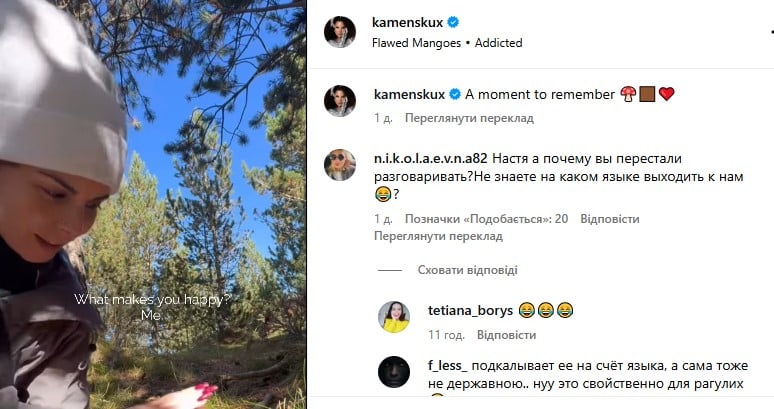
Task: Open the more options dots in post header
Action: click(771, 32)
